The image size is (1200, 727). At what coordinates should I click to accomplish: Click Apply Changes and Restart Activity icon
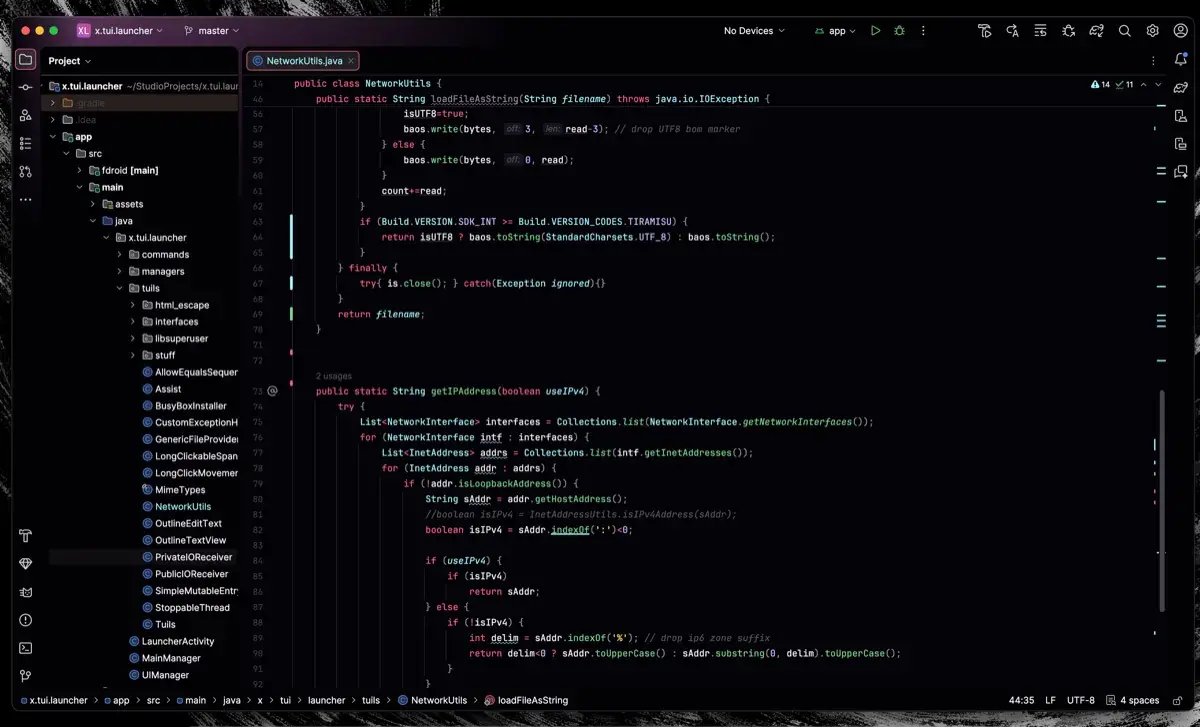click(985, 31)
